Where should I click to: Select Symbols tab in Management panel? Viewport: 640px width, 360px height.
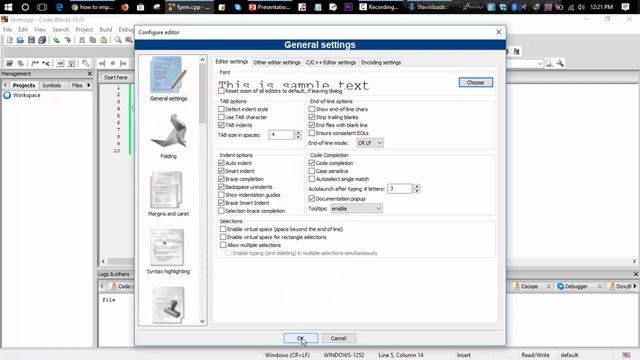[51, 85]
